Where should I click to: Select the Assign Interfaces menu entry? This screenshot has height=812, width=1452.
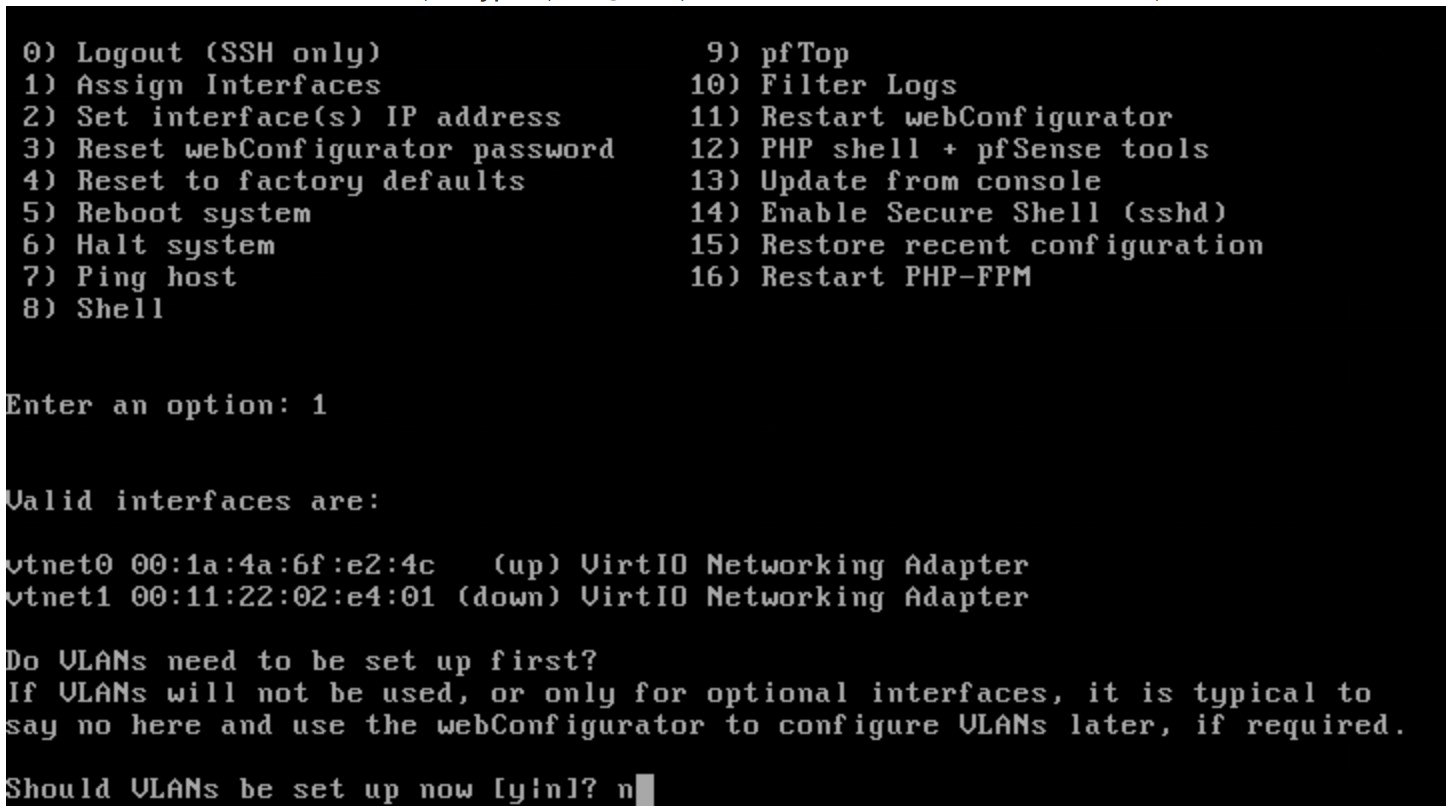[201, 85]
